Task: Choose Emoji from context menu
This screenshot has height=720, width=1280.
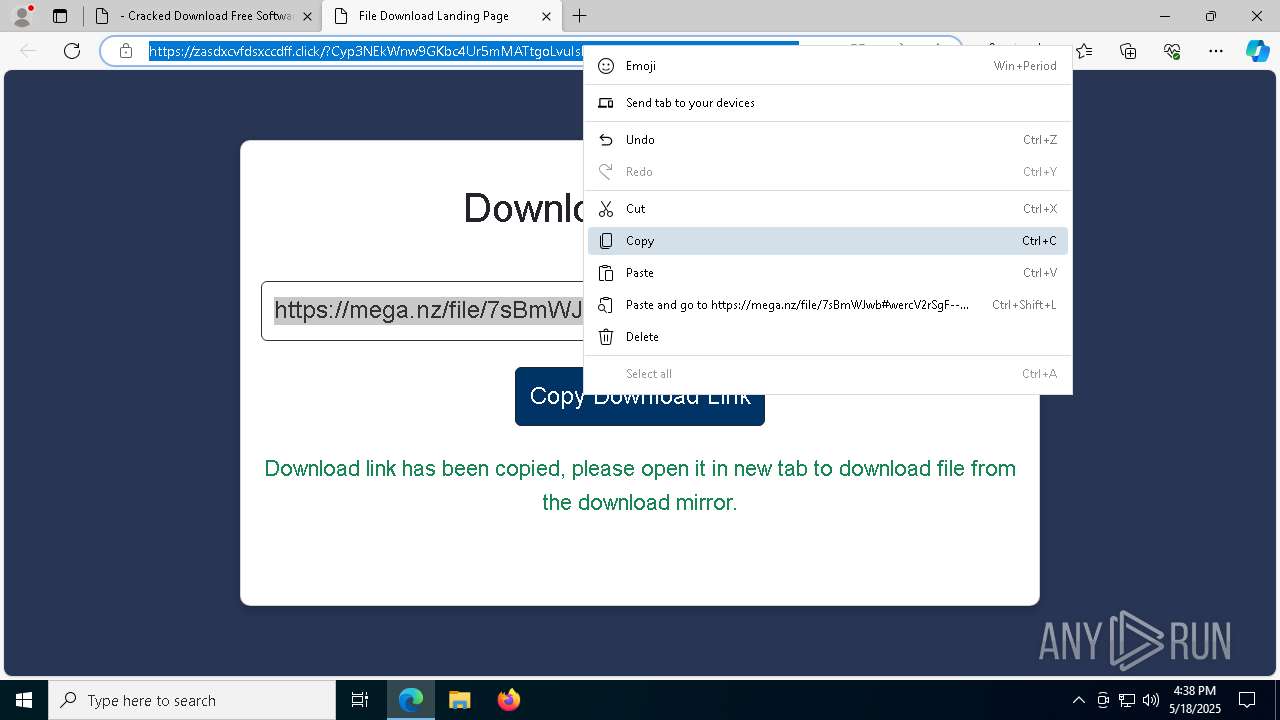Action: [828, 66]
